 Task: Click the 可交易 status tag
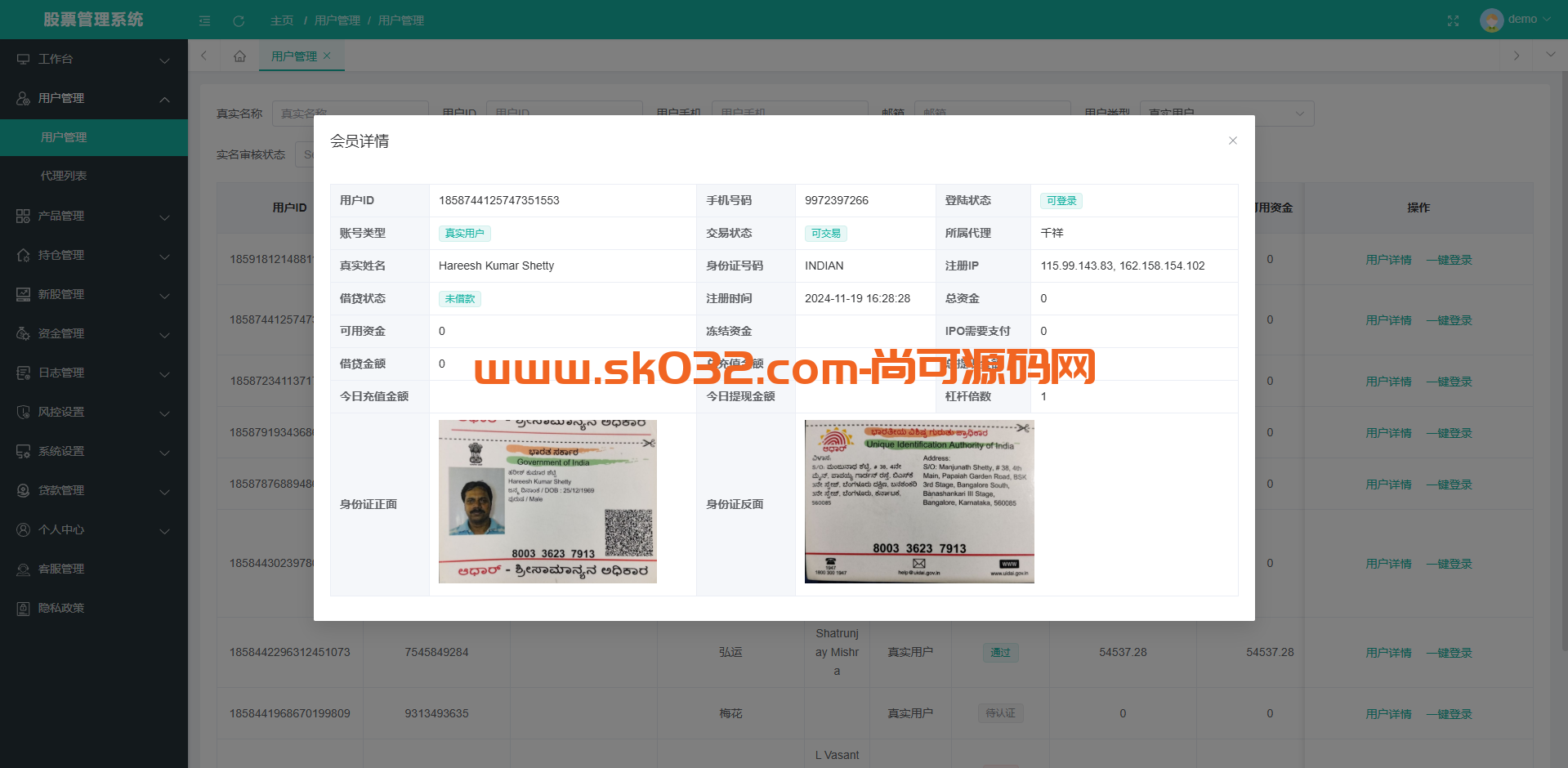point(826,234)
